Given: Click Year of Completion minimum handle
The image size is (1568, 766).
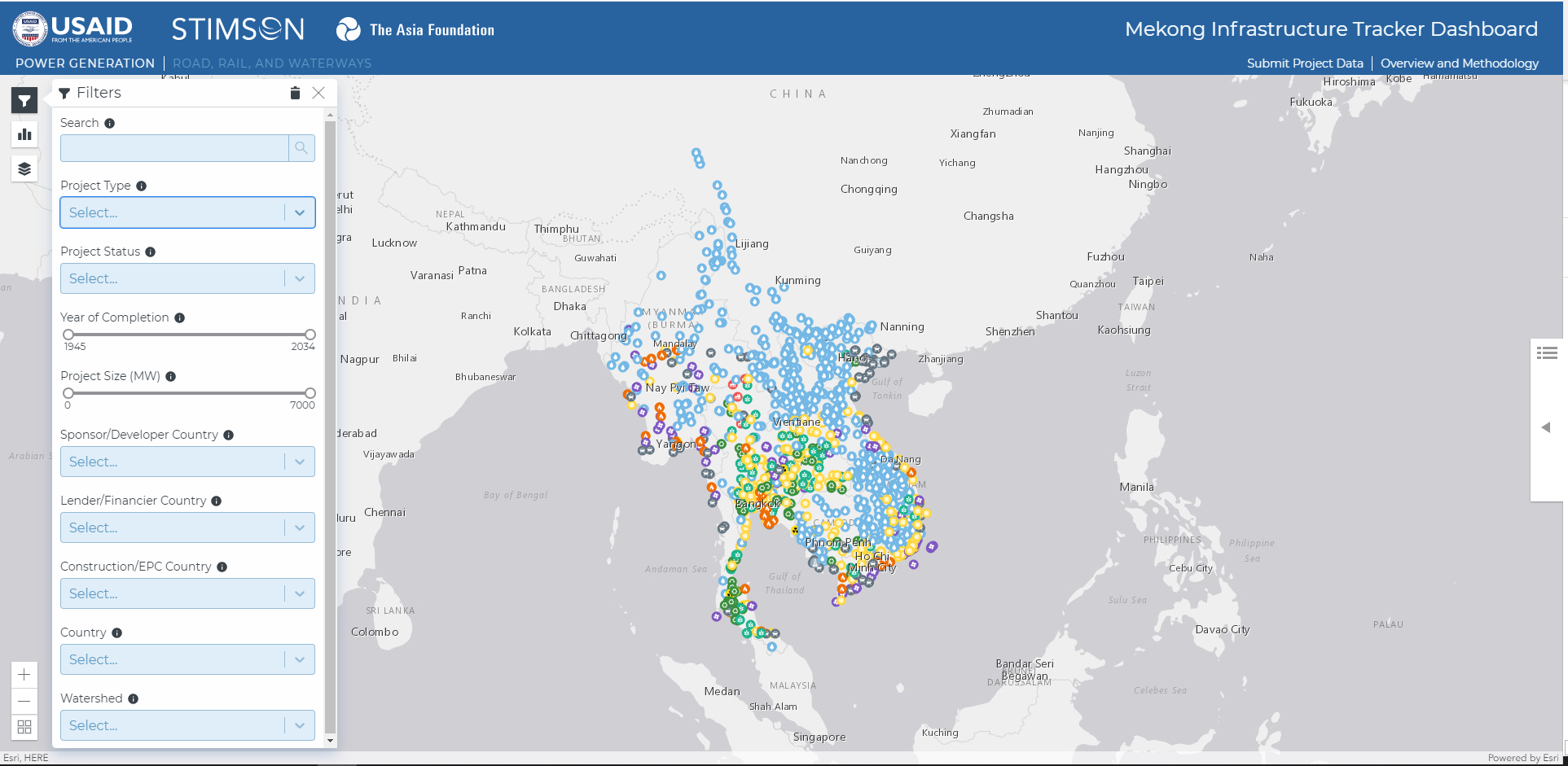Looking at the screenshot, I should point(68,335).
